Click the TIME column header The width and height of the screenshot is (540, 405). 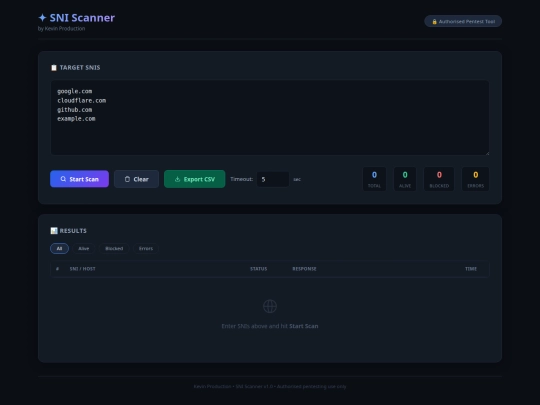[x=471, y=269]
